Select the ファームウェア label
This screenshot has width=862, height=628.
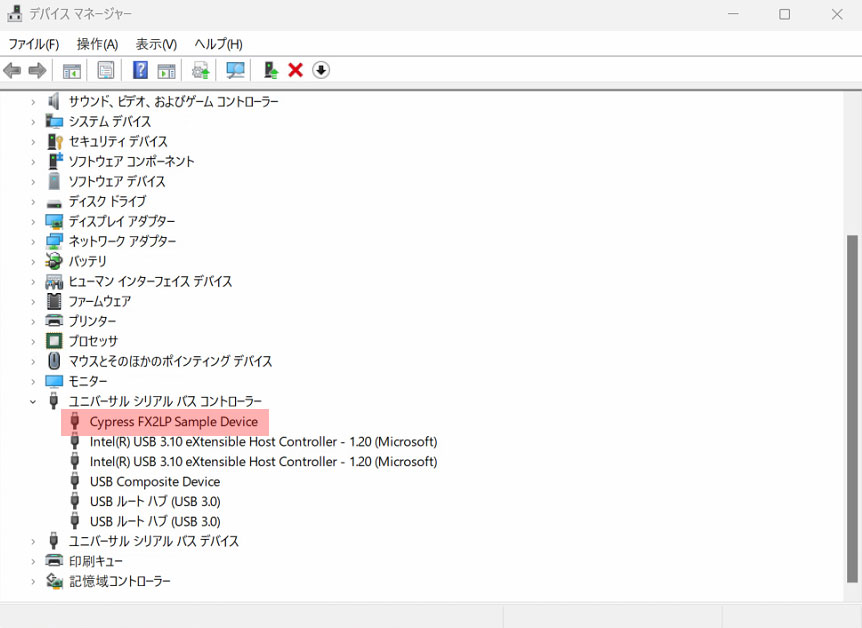pyautogui.click(x=100, y=301)
